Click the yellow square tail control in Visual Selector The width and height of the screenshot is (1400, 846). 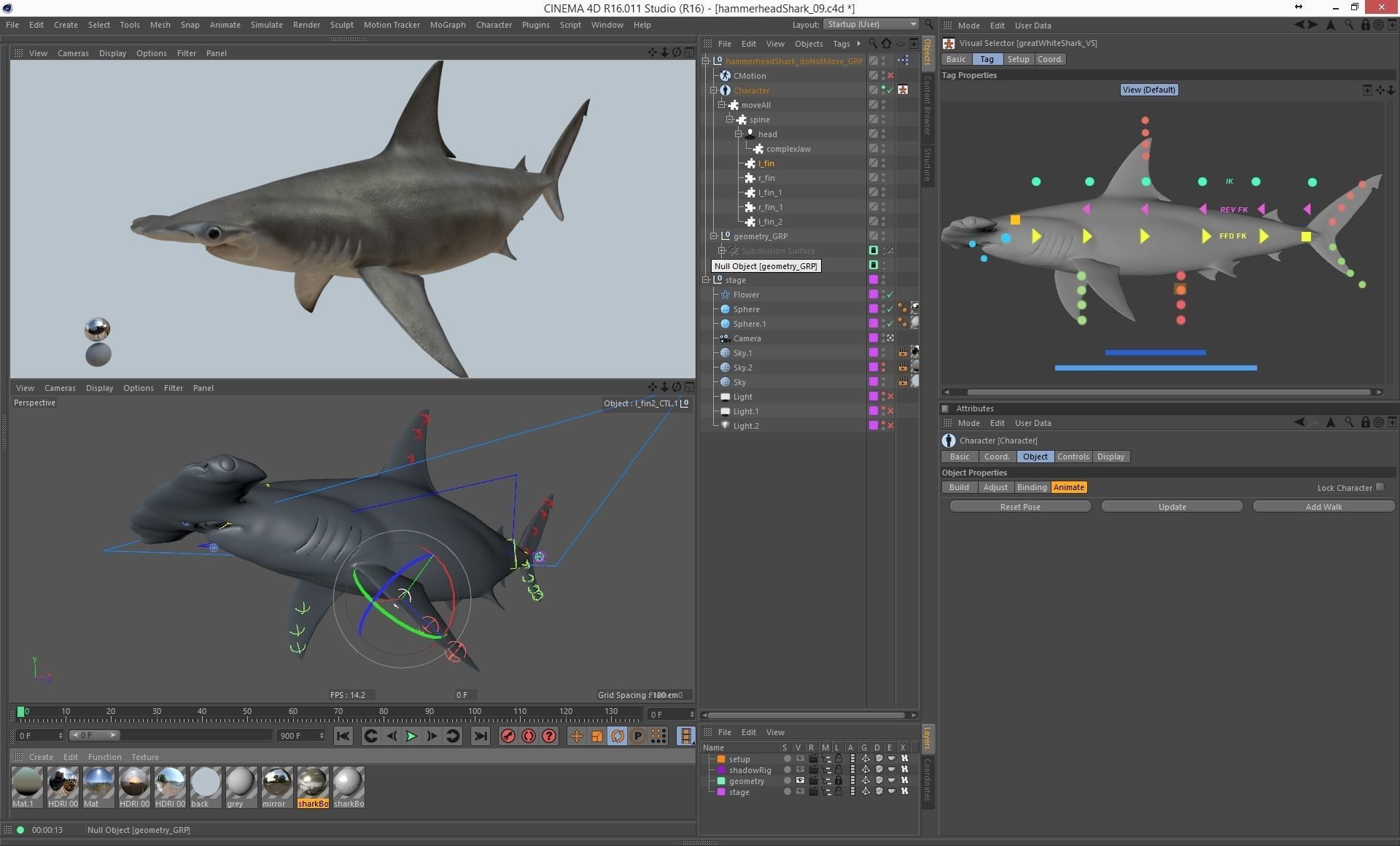tap(1306, 236)
